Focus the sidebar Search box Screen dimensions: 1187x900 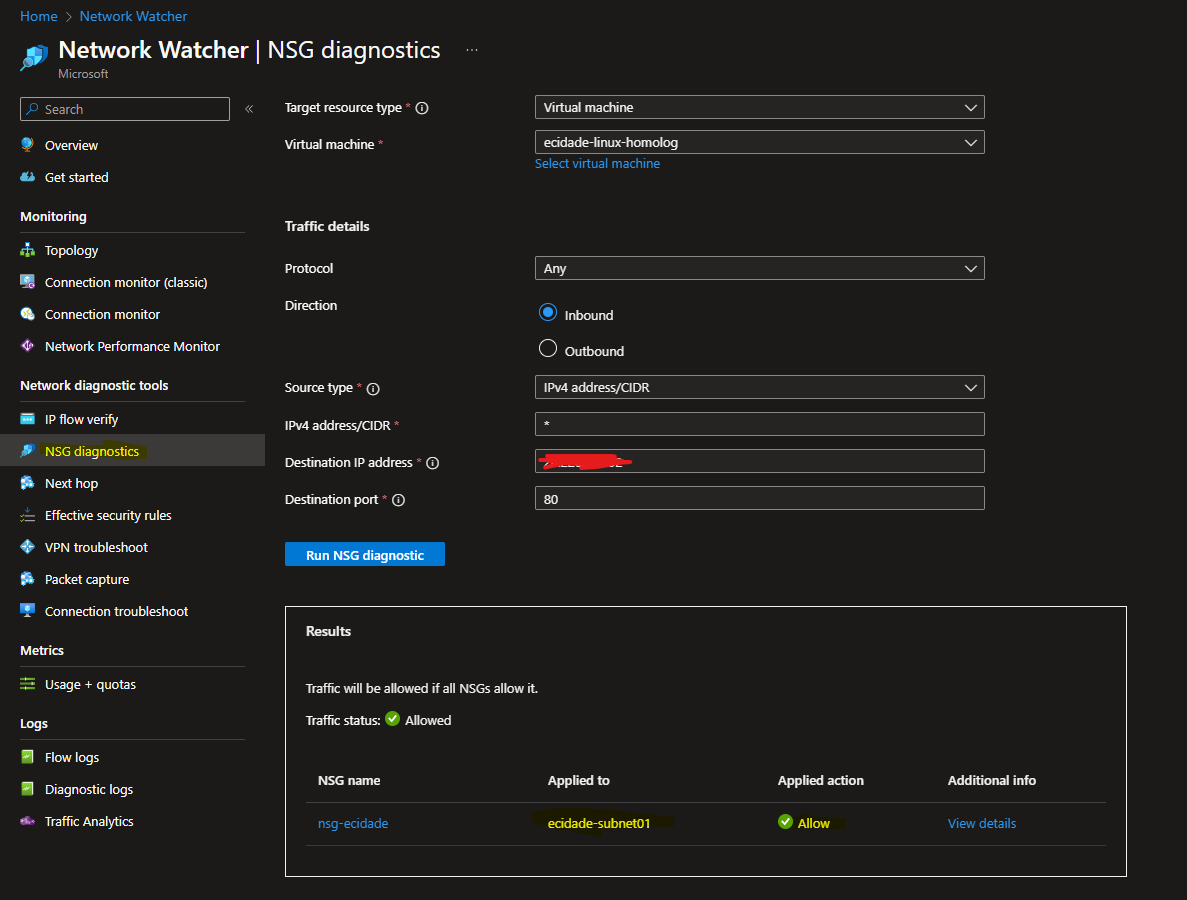tap(125, 109)
